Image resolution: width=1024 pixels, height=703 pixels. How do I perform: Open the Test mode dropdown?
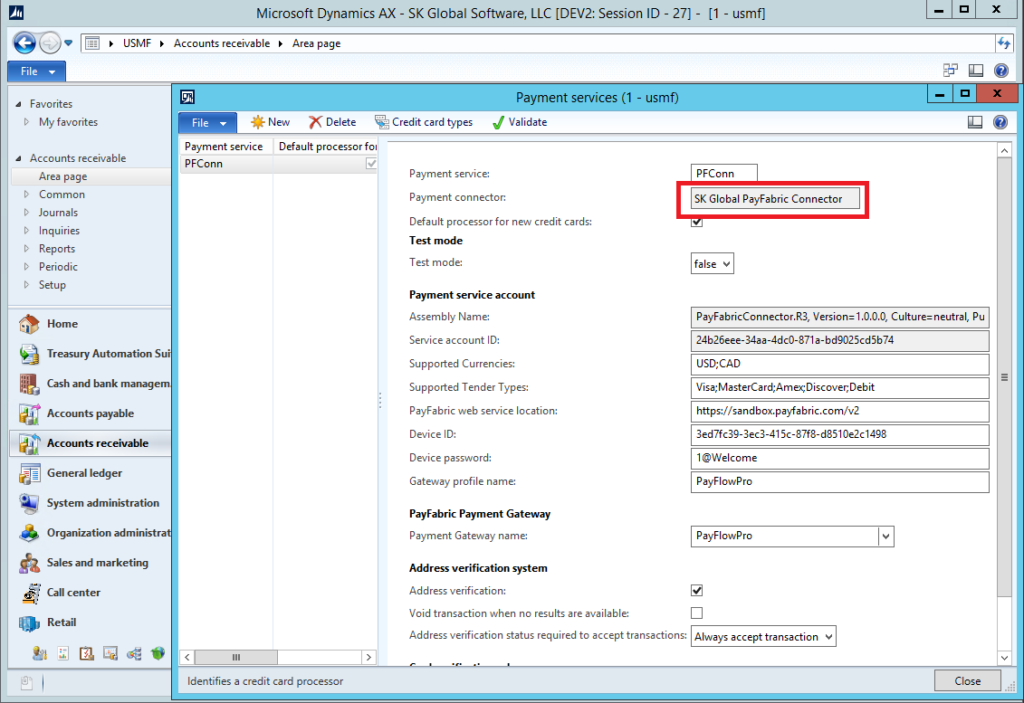[712, 264]
